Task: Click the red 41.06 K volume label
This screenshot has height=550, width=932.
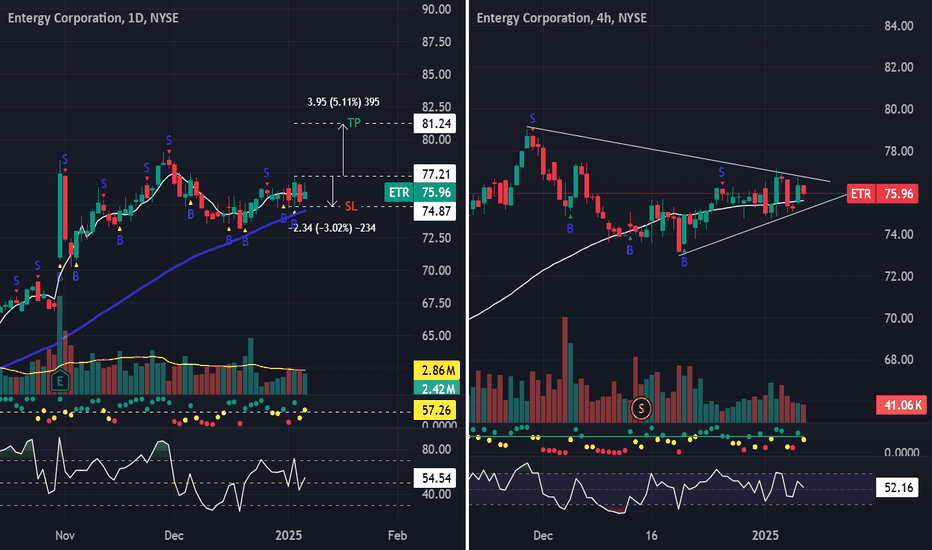Action: tap(902, 406)
